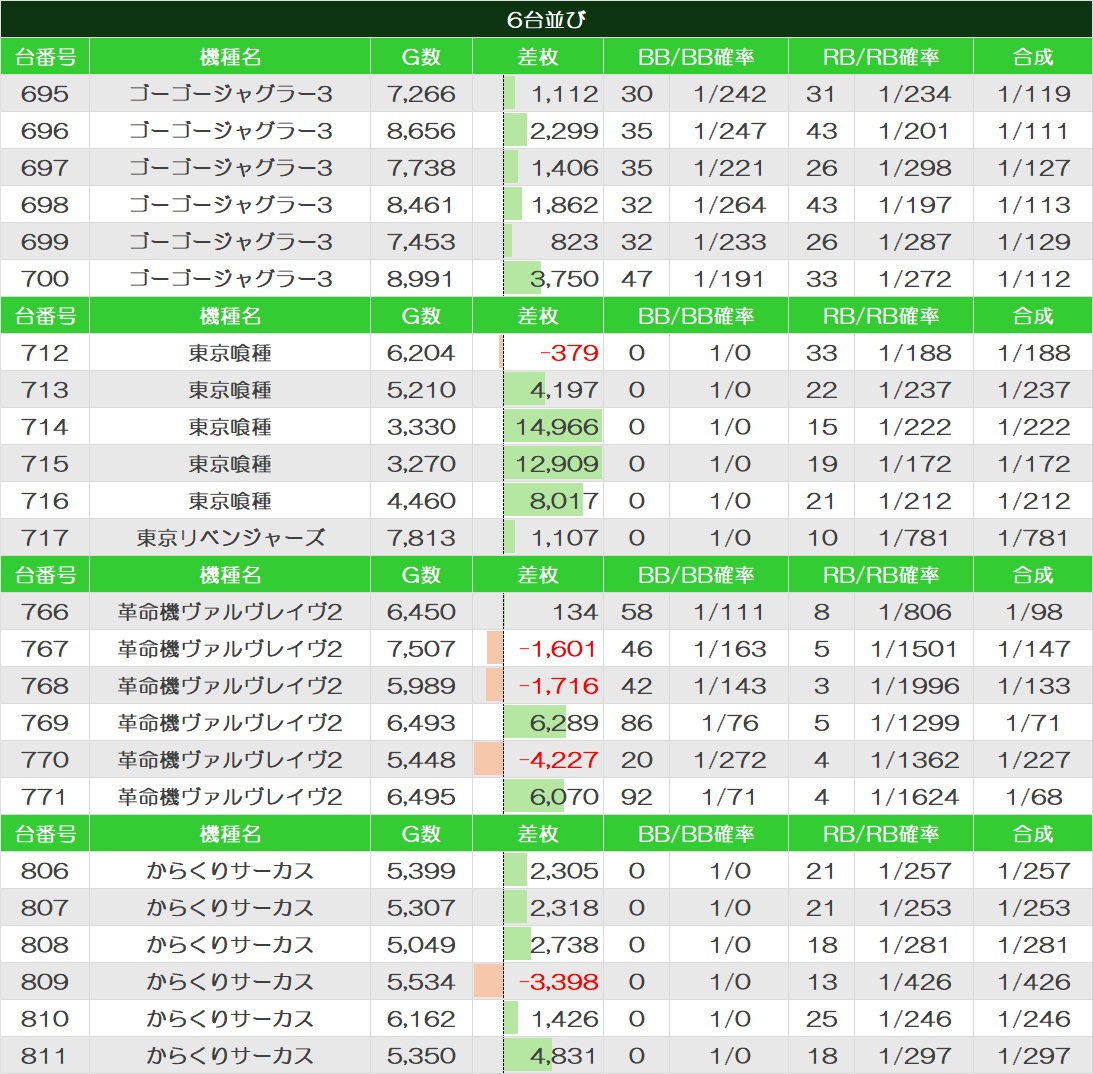This screenshot has width=1093, height=1074.
Task: Click machine number 806
Action: [45, 870]
